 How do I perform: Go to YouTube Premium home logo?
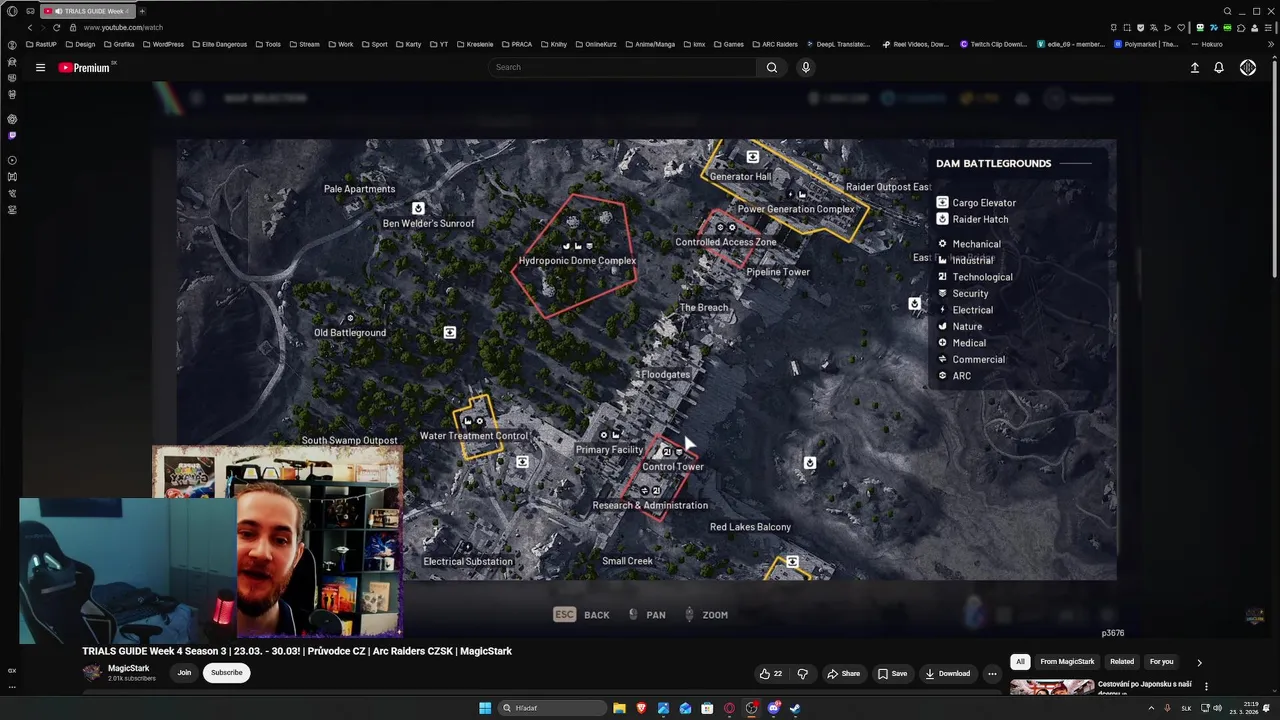[84, 67]
